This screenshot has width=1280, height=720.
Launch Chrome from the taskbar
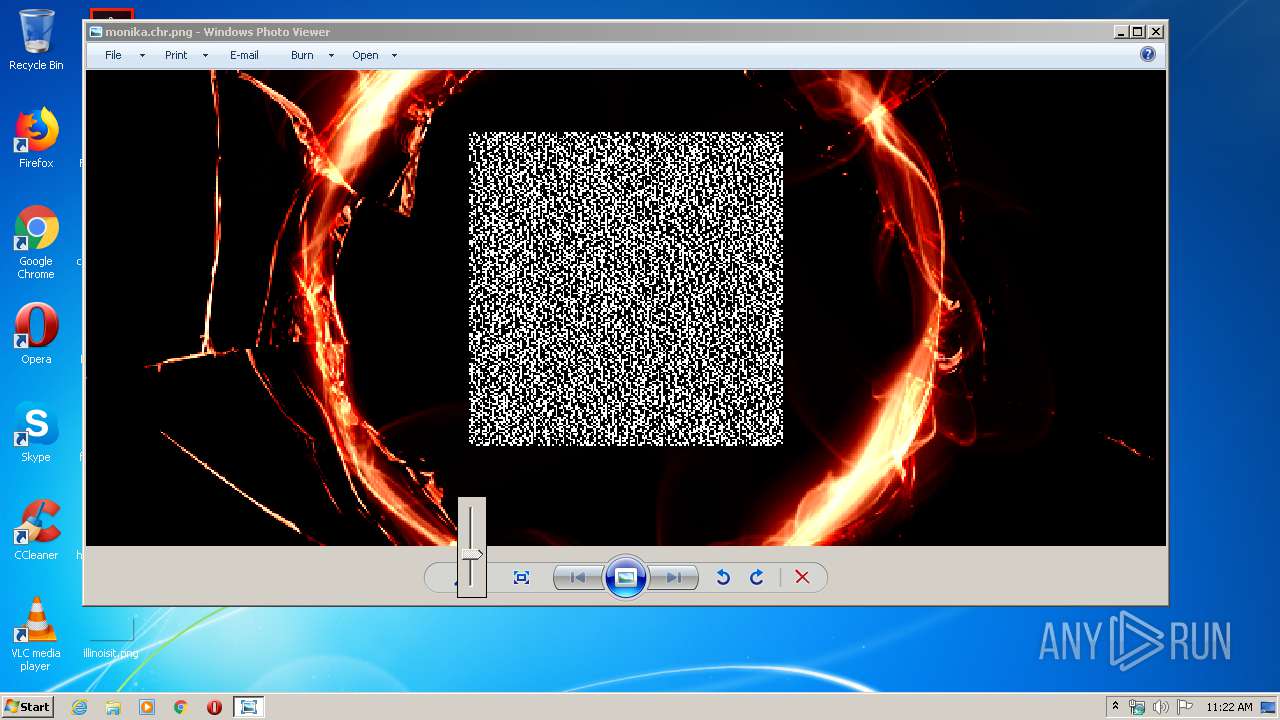click(181, 707)
